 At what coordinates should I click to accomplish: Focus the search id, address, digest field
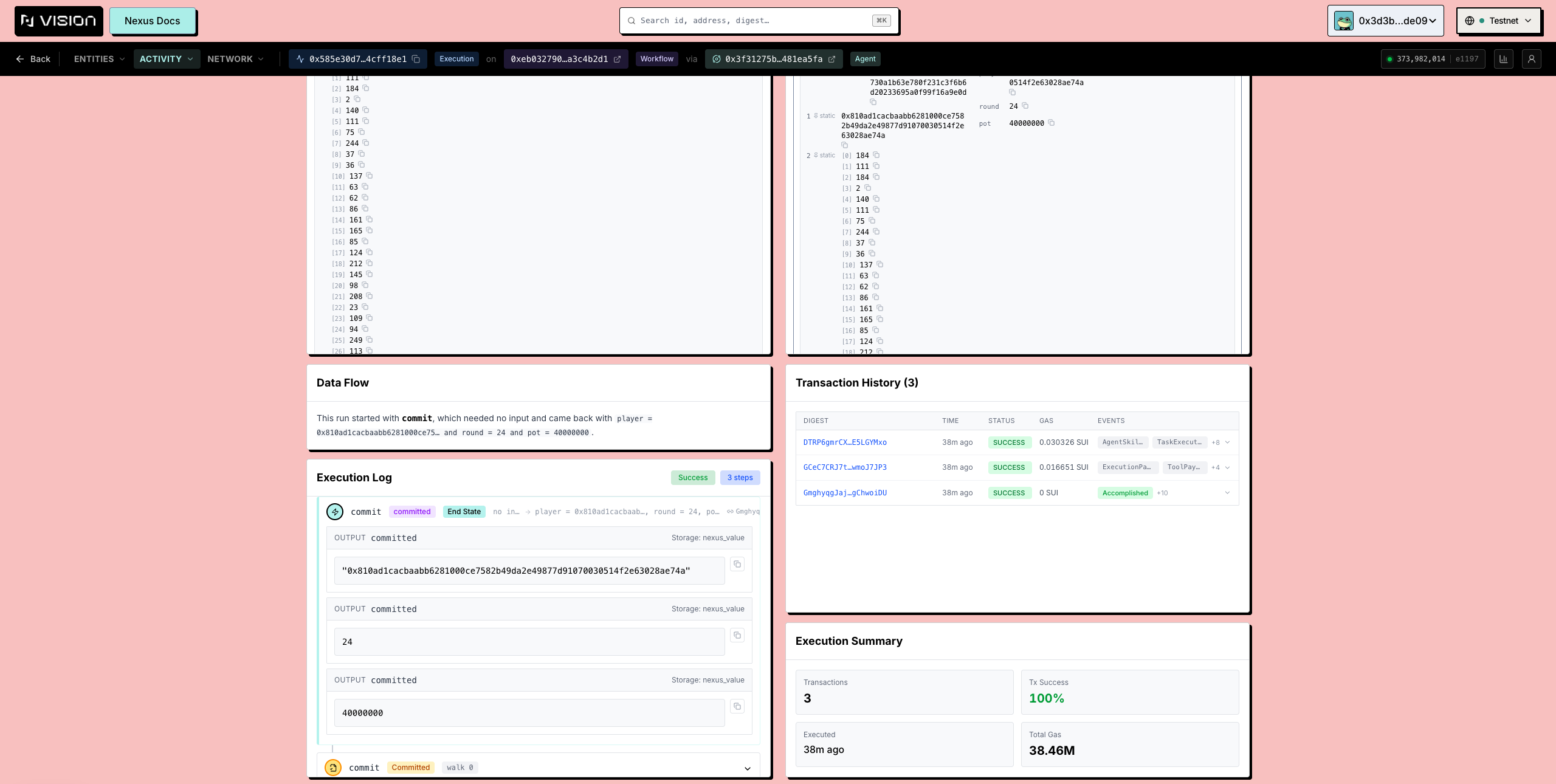[x=759, y=21]
